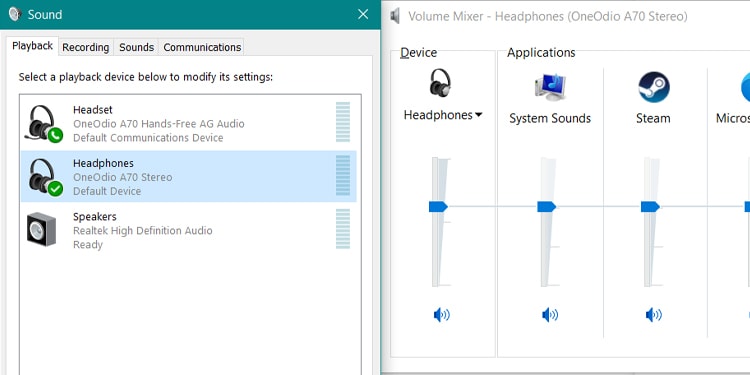Select the Speakers Realtek High Definition Audio entry
Viewport: 750px width, 375px height.
tap(188, 230)
